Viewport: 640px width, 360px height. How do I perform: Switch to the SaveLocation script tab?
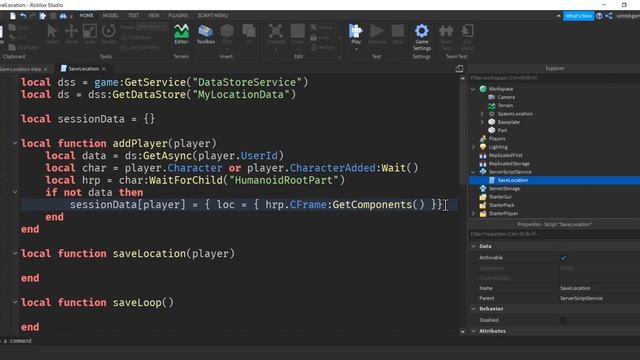tap(83, 69)
